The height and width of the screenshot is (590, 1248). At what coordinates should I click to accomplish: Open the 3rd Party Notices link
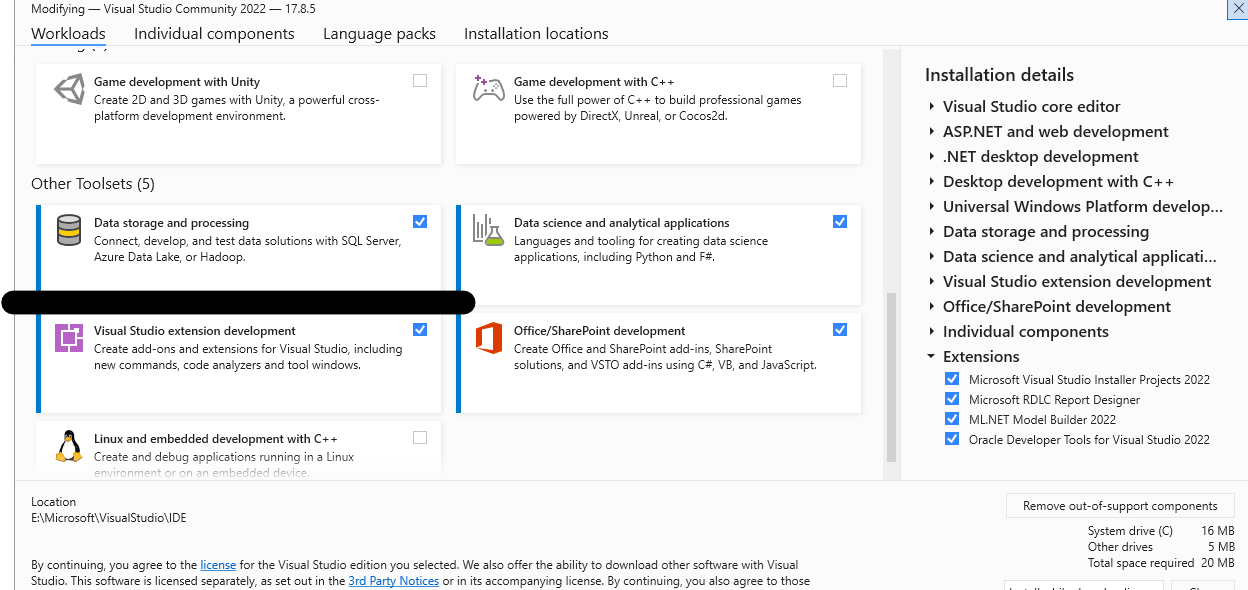click(393, 581)
